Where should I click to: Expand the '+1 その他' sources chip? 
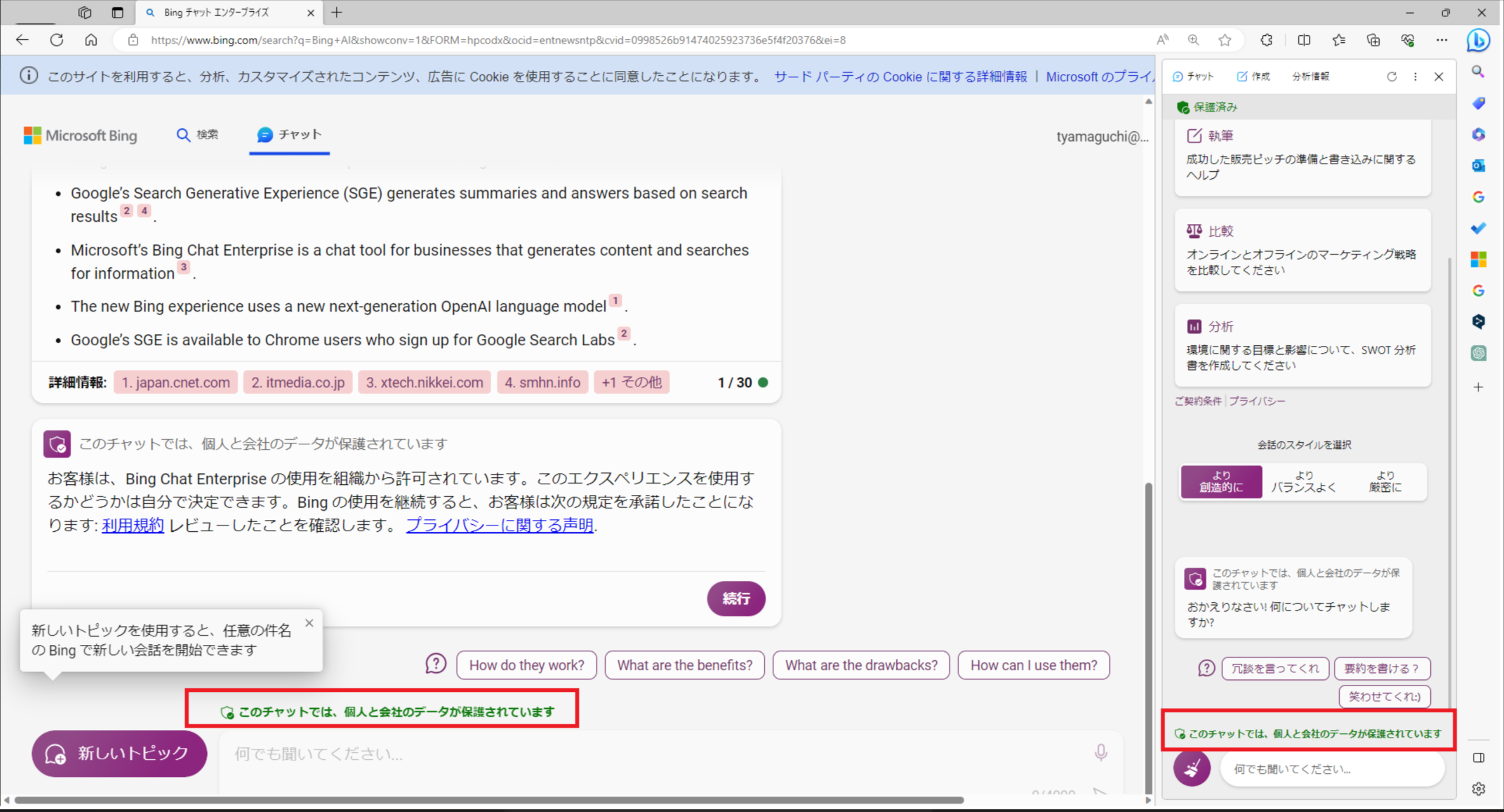pyautogui.click(x=632, y=382)
